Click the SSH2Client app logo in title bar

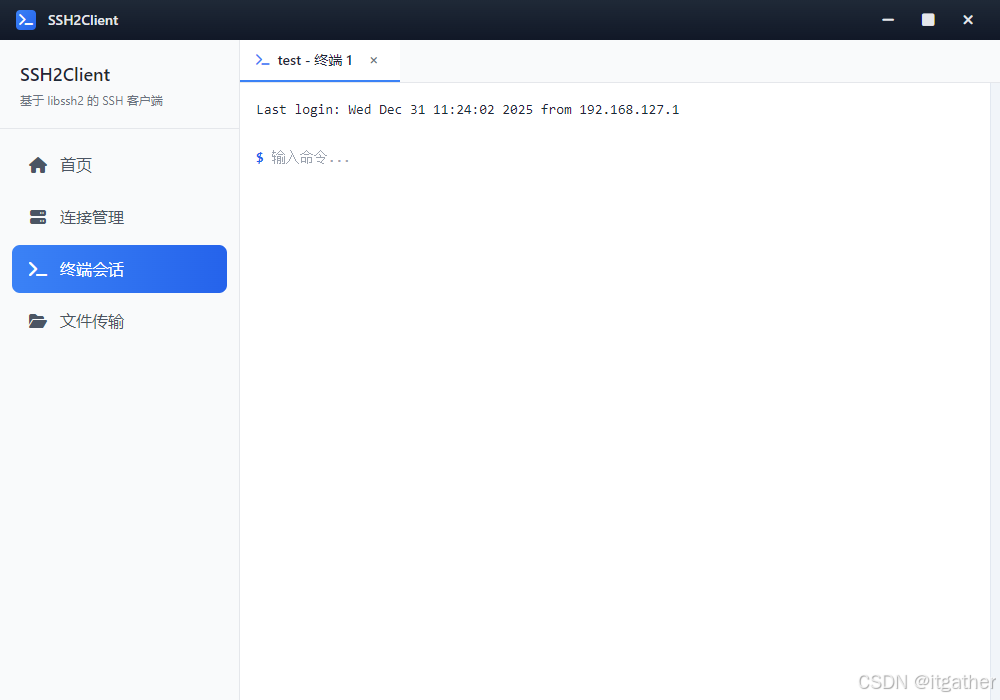click(26, 20)
